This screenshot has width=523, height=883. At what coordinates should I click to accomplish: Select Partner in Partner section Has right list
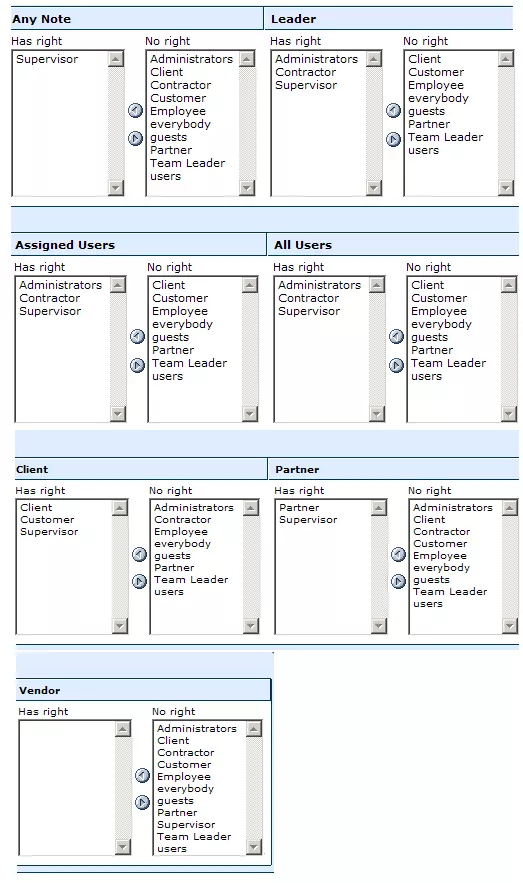click(x=299, y=507)
